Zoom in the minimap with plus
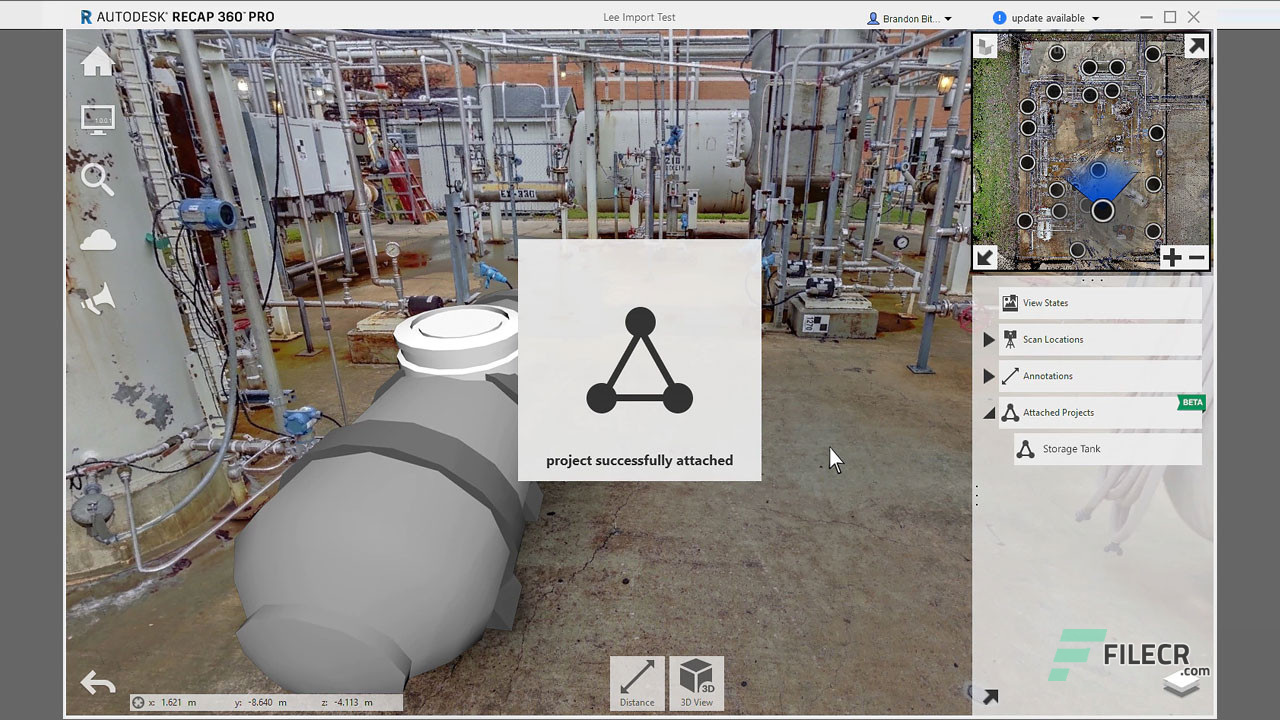The height and width of the screenshot is (720, 1280). click(x=1172, y=258)
